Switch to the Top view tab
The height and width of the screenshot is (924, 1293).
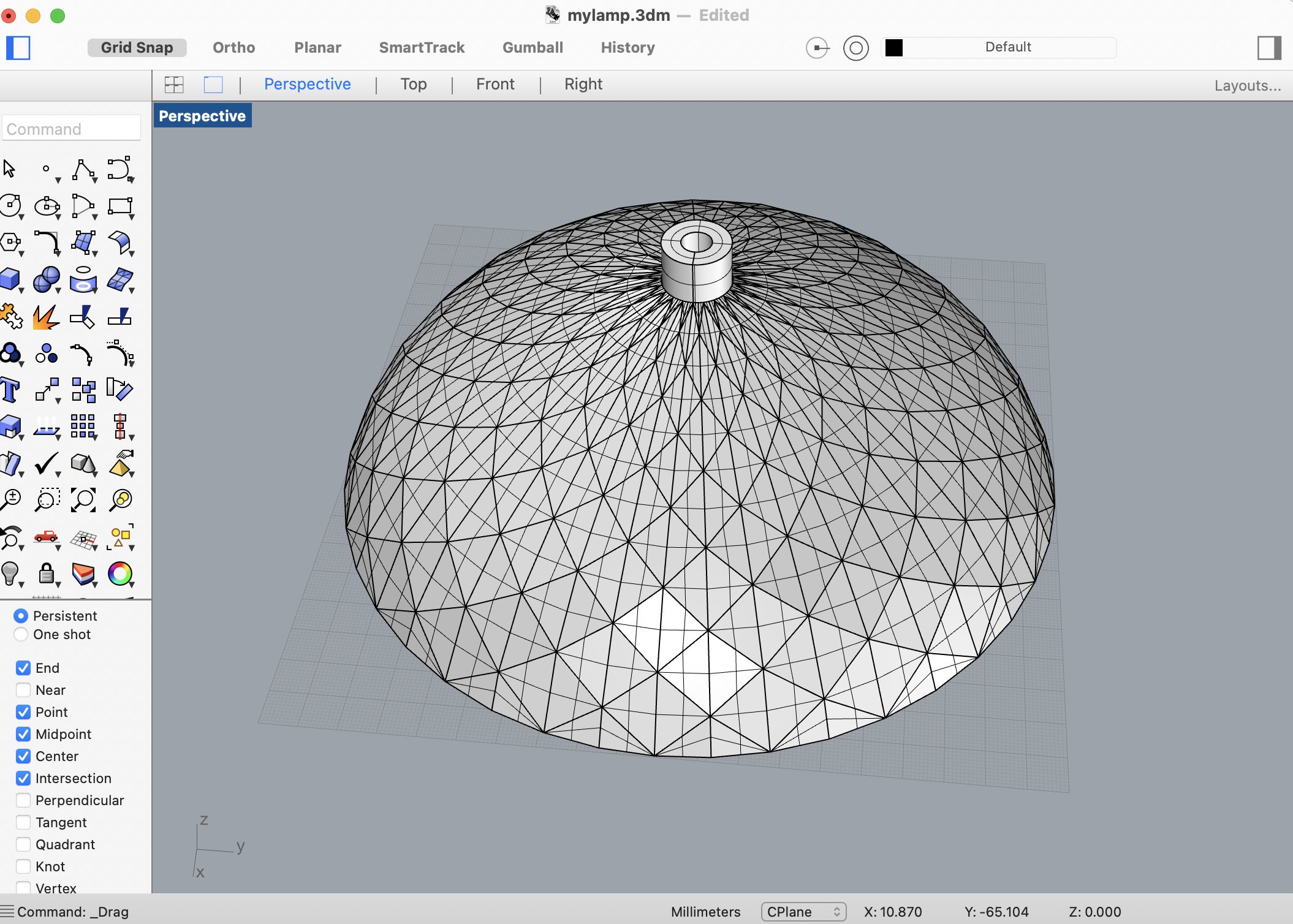414,84
